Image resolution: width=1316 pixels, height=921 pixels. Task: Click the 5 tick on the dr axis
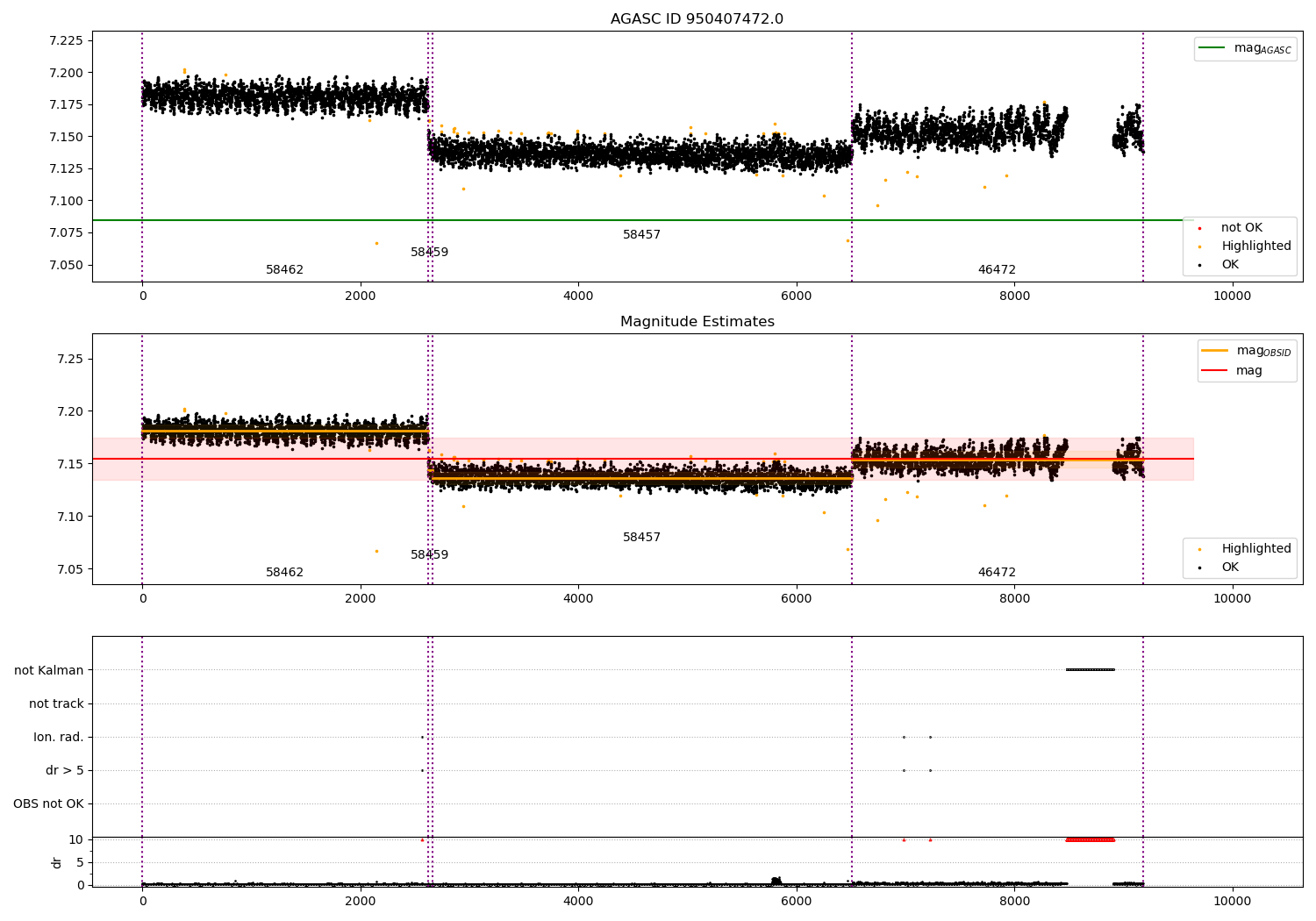click(80, 863)
